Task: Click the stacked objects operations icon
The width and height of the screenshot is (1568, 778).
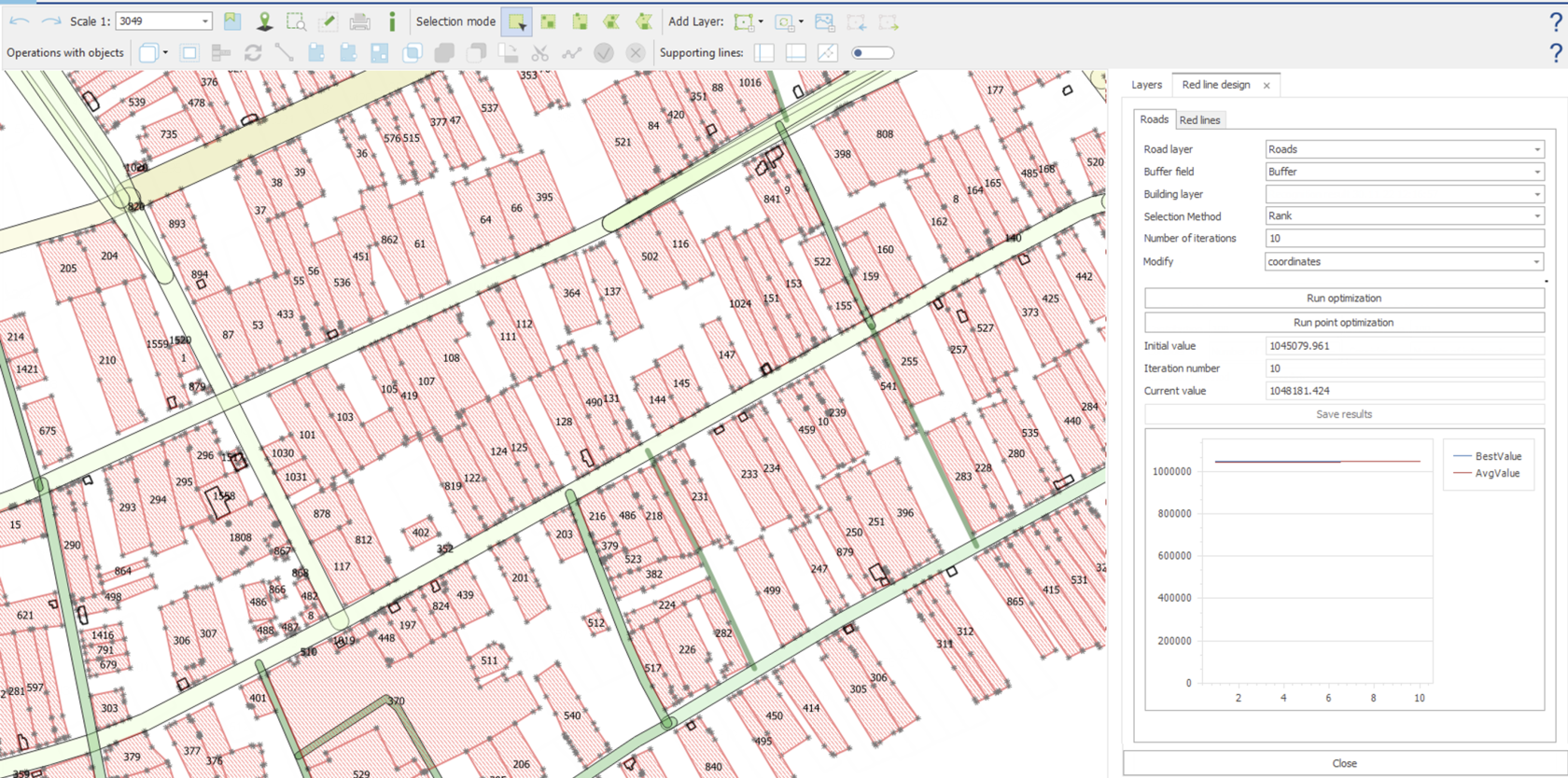Action: [x=148, y=52]
